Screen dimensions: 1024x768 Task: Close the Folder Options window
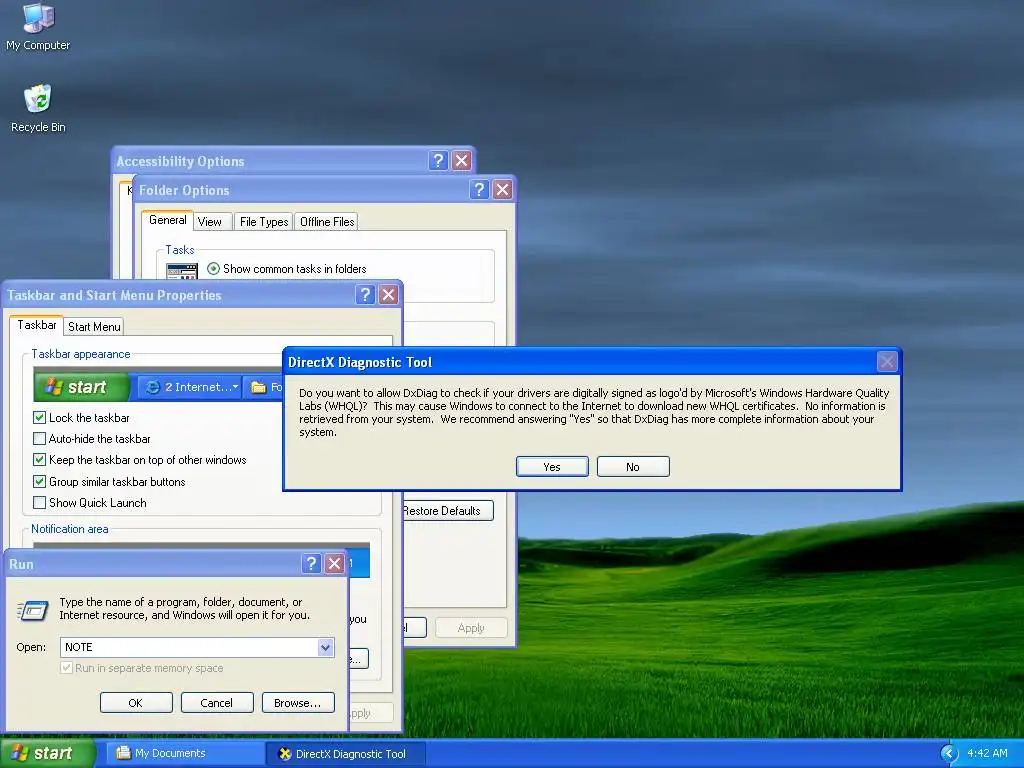[502, 189]
